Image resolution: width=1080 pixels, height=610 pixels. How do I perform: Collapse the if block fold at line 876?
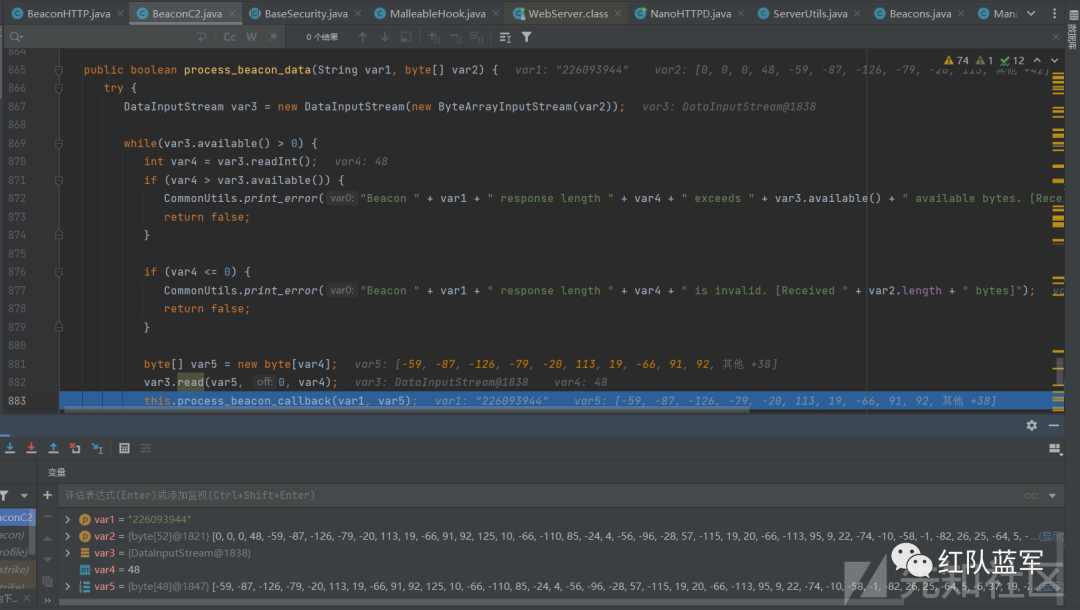tap(59, 272)
